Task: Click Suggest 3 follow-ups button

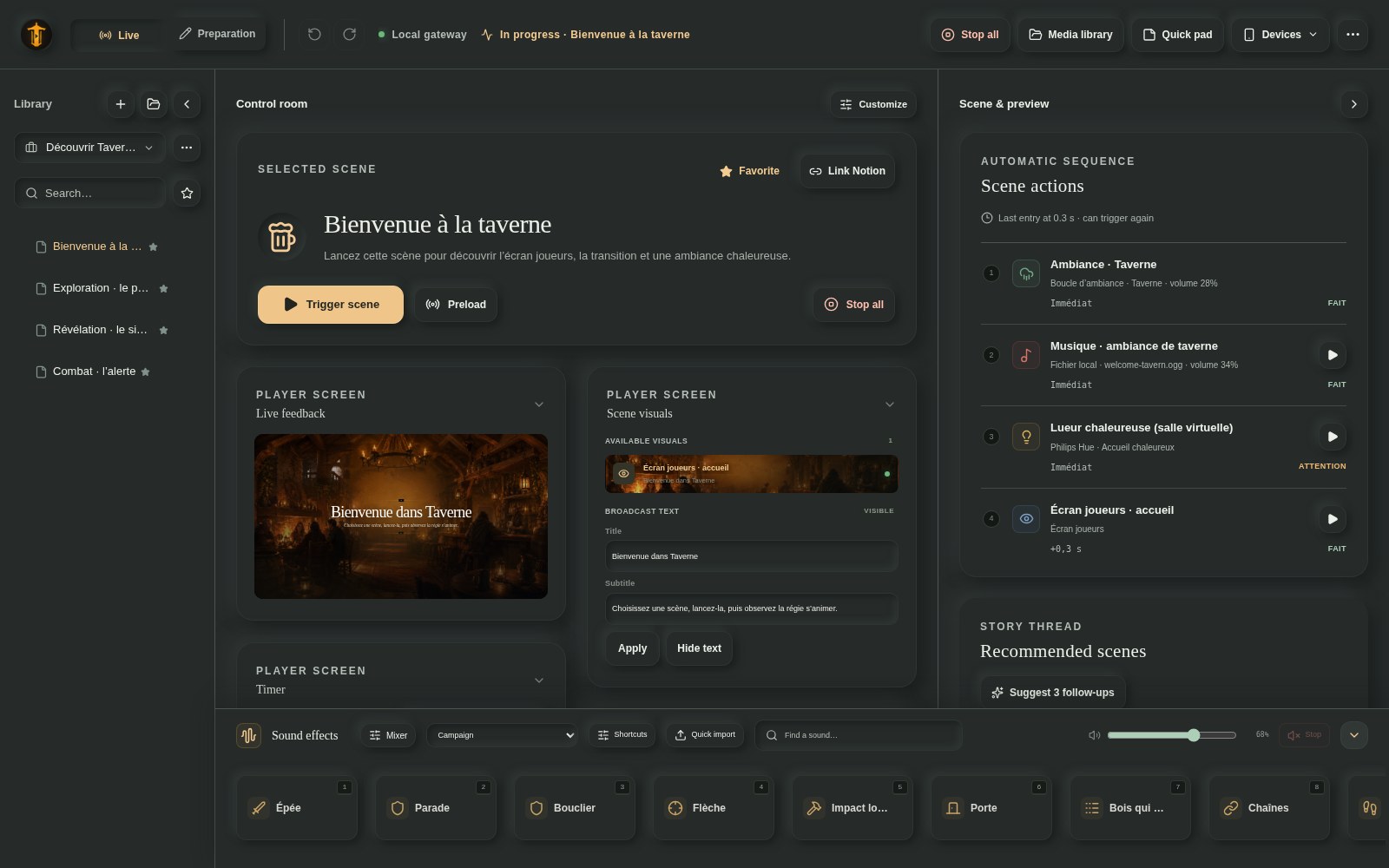Action: coord(1053,693)
